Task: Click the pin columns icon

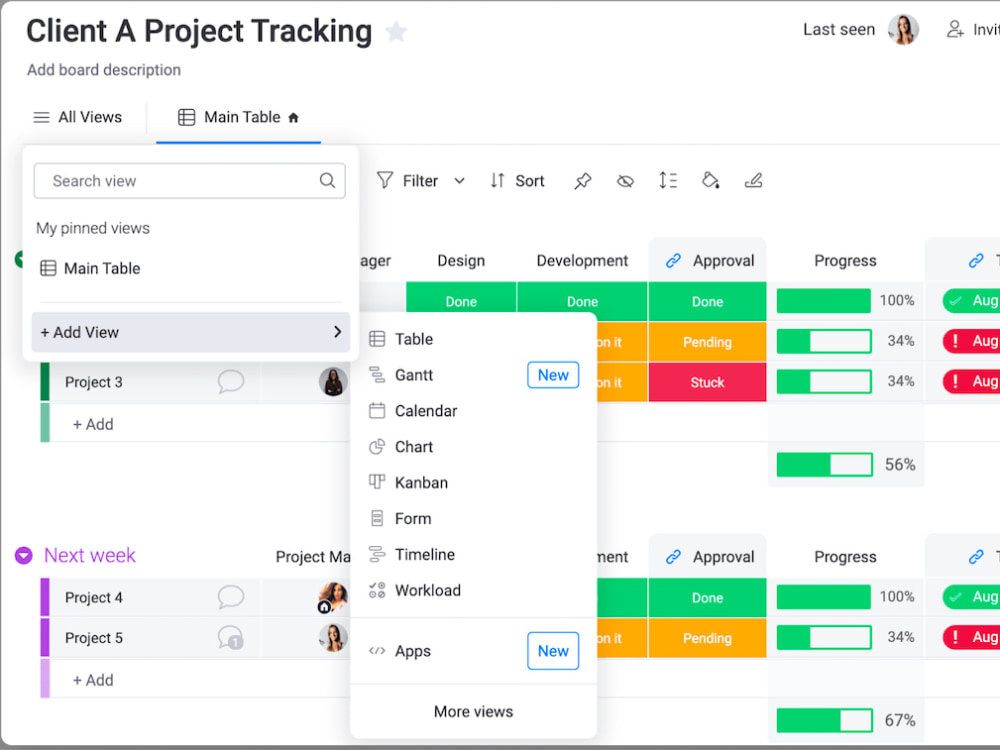Action: [x=582, y=181]
